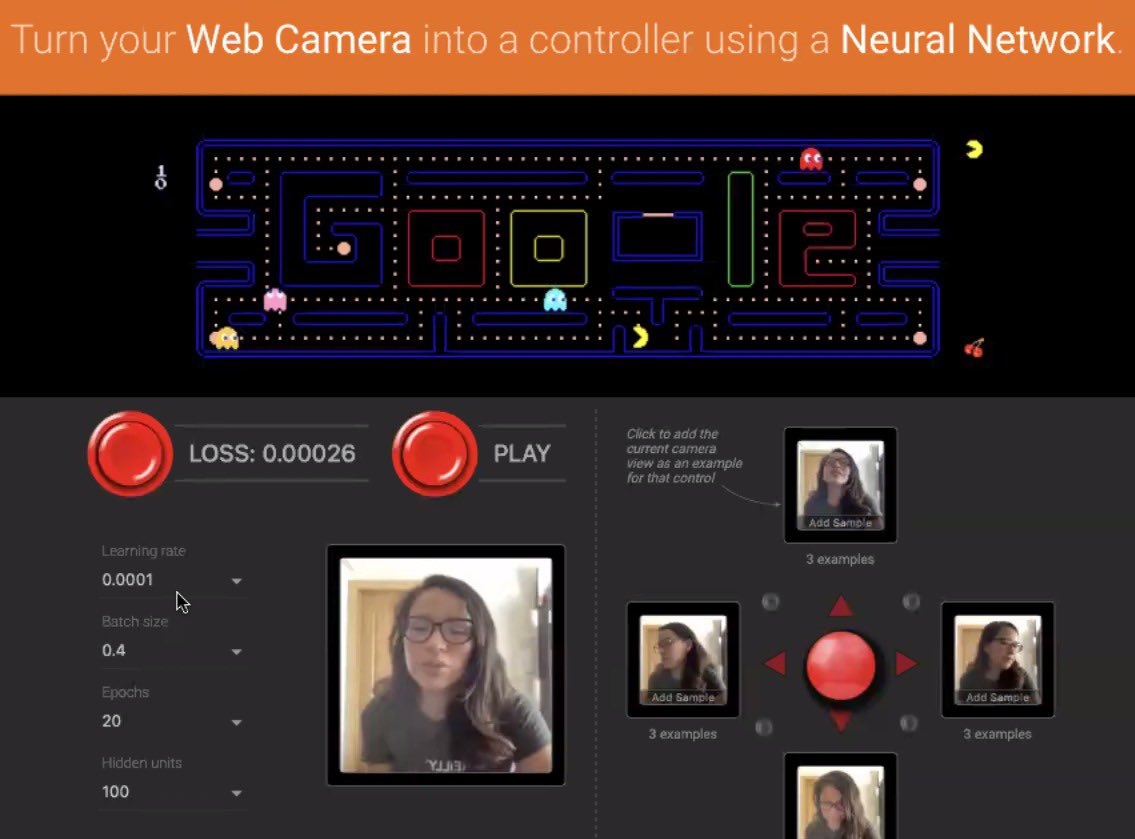Click the pink ghost in the maze
Screen dimensions: 1135x839
(x=275, y=299)
